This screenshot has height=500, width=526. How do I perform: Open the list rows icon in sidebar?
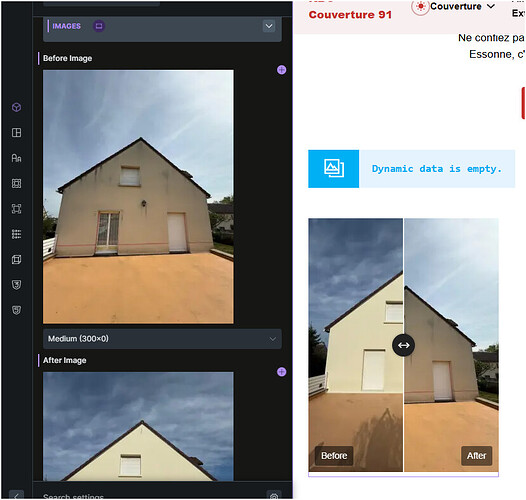pyautogui.click(x=16, y=234)
